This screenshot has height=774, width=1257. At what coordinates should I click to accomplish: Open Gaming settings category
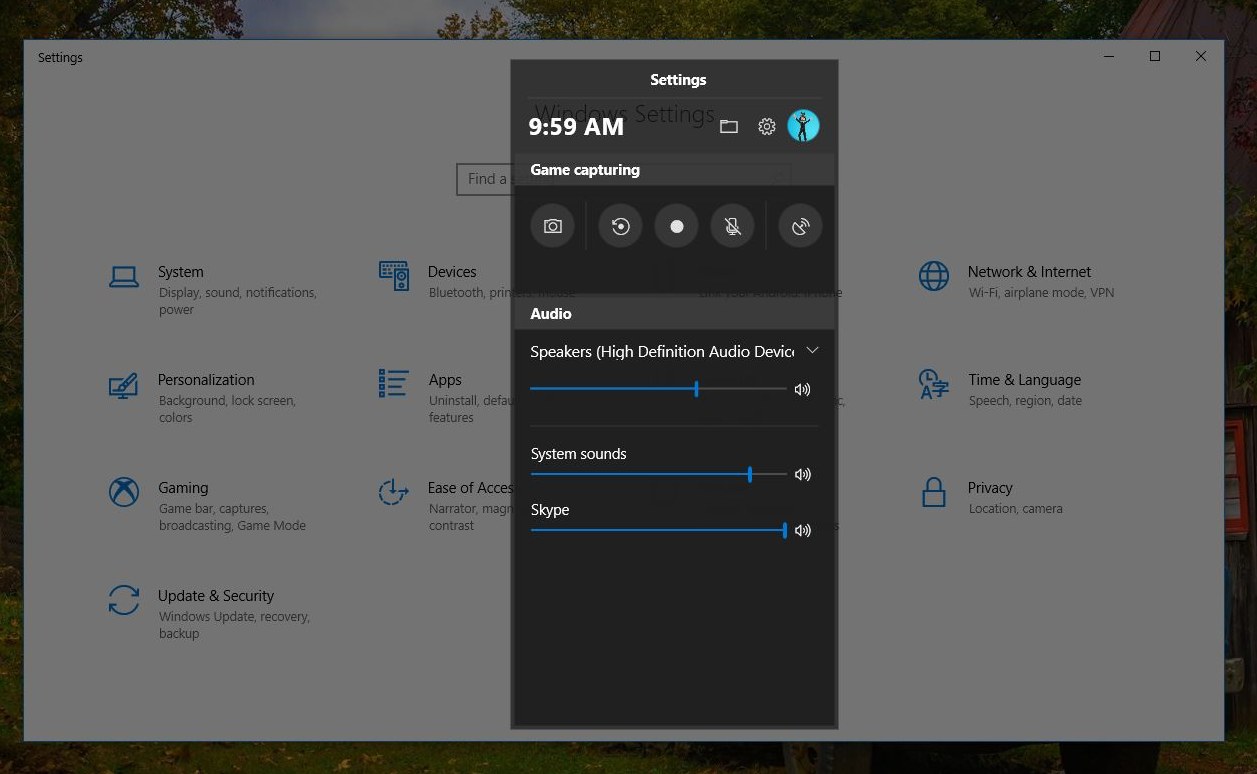[207, 506]
